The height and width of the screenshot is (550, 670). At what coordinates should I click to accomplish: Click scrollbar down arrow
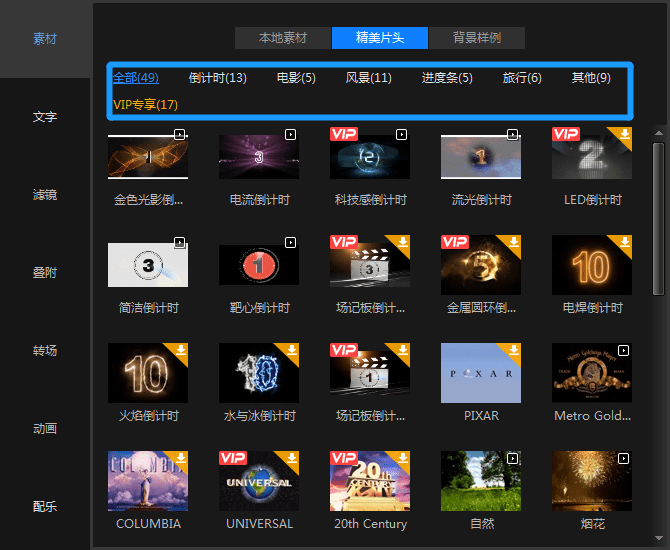658,538
